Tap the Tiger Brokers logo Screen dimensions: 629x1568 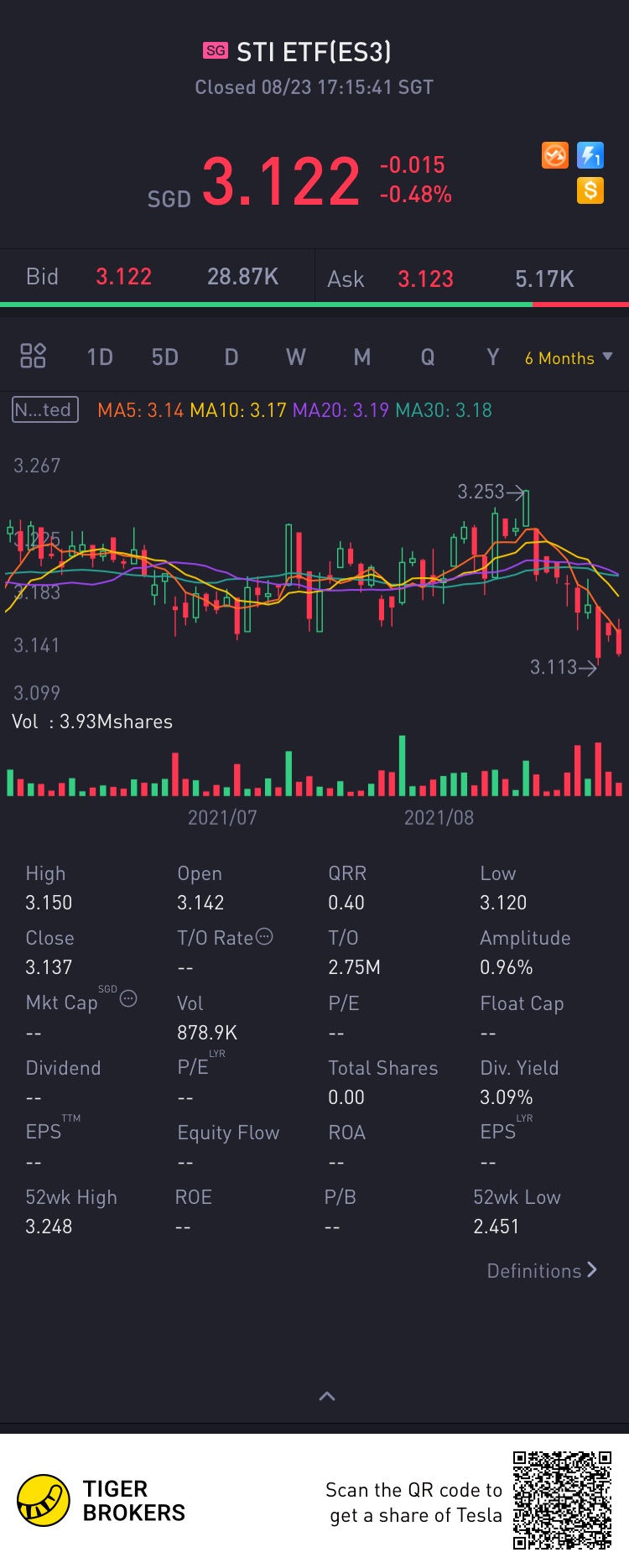(44, 1500)
